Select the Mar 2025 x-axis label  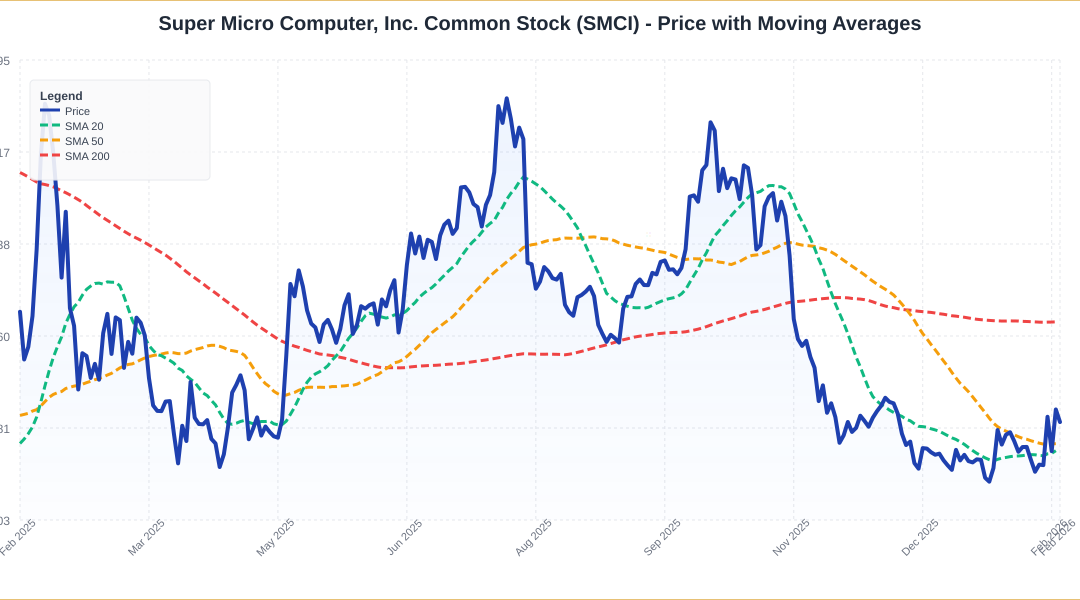point(147,536)
